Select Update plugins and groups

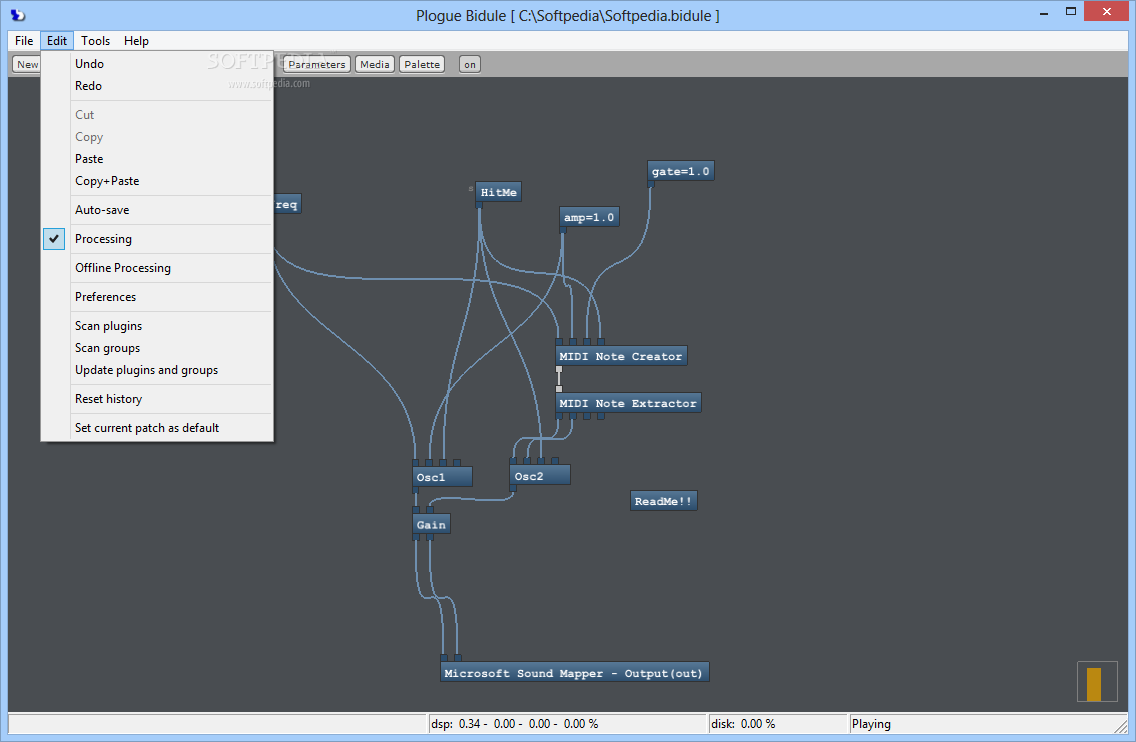(157, 370)
